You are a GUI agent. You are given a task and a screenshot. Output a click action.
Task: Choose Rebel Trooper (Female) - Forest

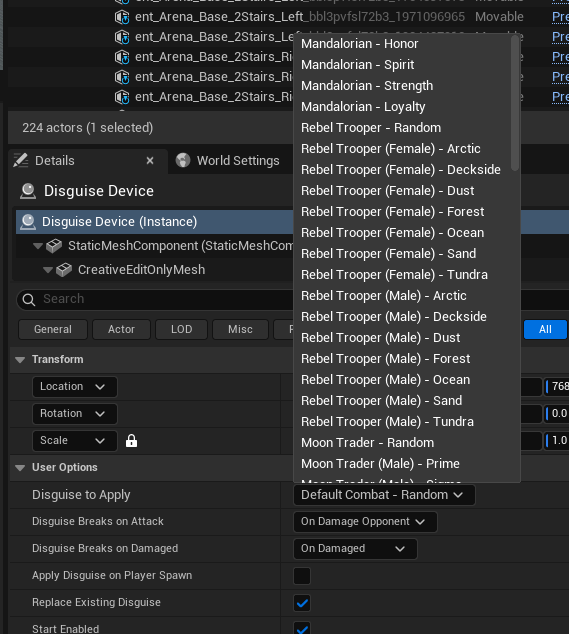pos(392,212)
